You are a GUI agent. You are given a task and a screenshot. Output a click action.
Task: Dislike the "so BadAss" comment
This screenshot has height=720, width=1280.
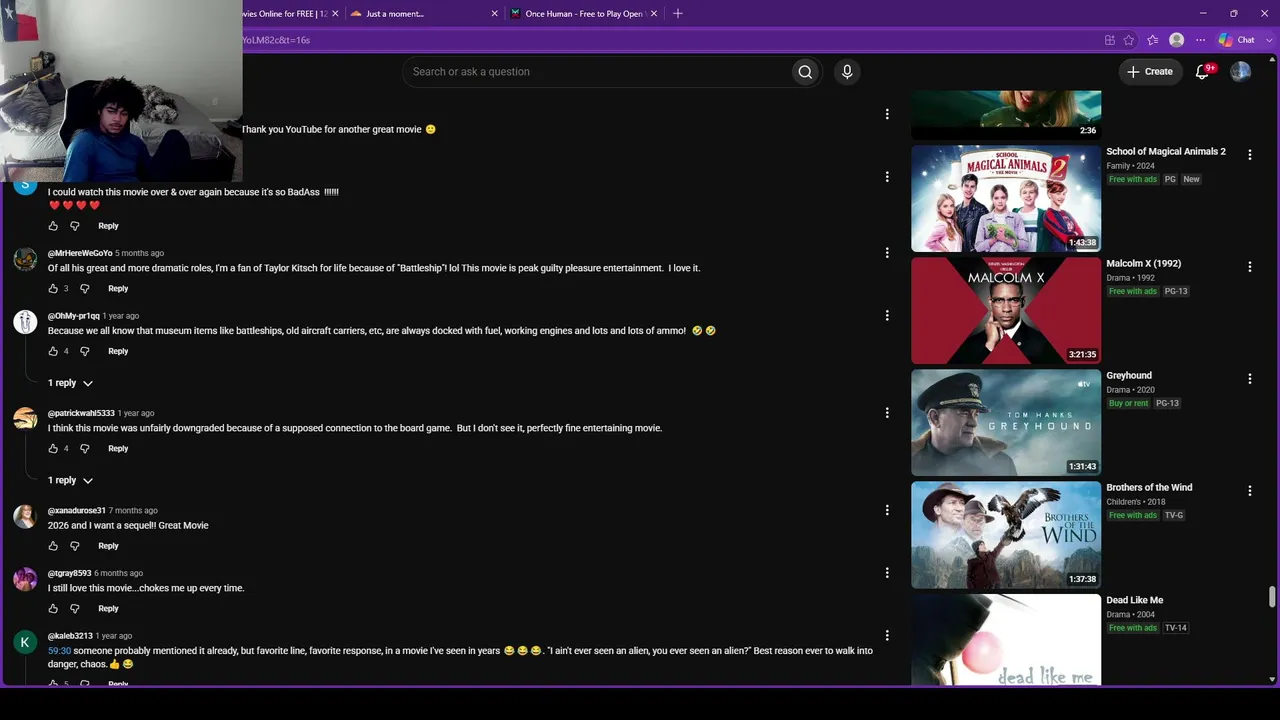click(75, 226)
